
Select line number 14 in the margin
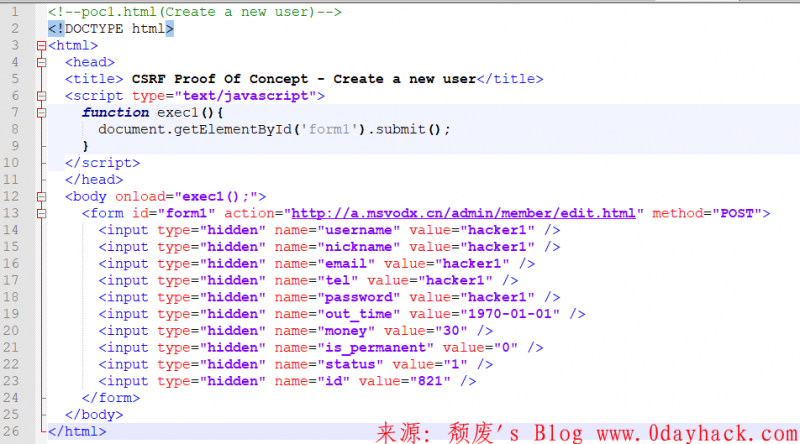[11, 230]
